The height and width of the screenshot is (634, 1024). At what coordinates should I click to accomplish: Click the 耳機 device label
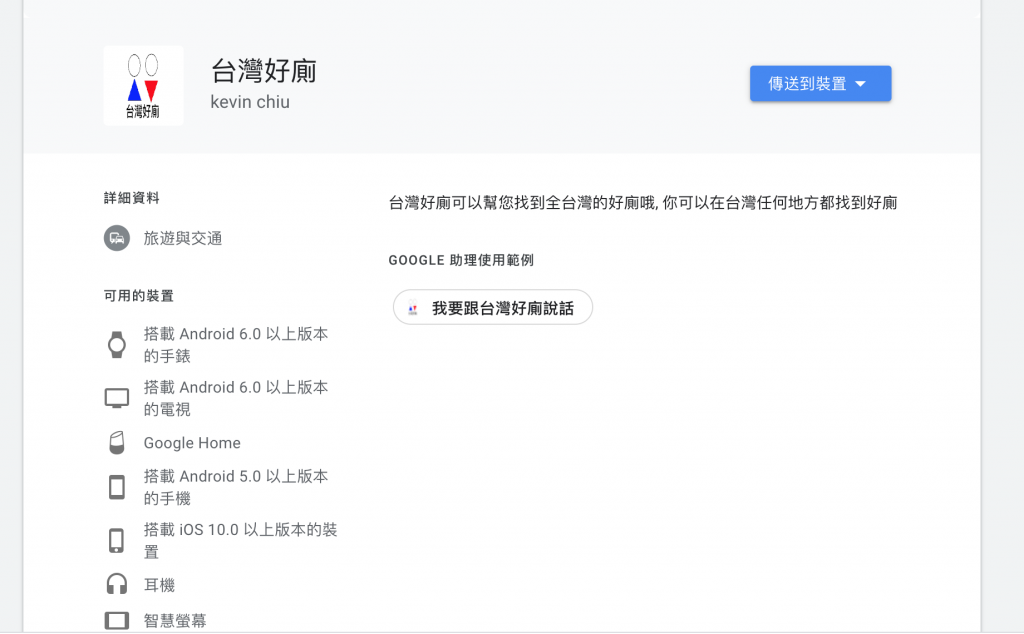point(159,585)
